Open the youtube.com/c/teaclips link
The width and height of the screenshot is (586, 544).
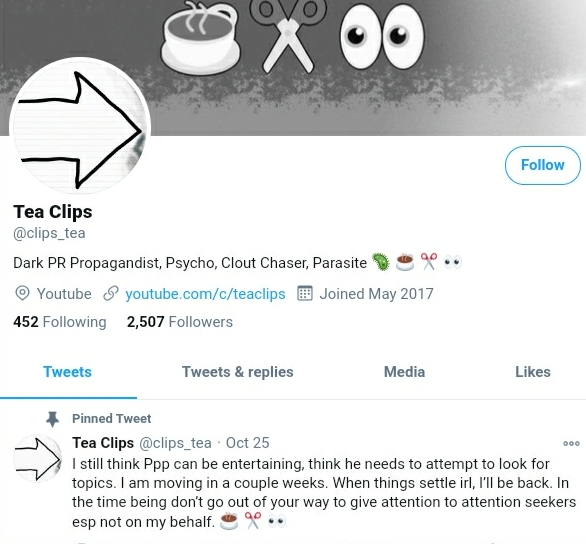[205, 294]
